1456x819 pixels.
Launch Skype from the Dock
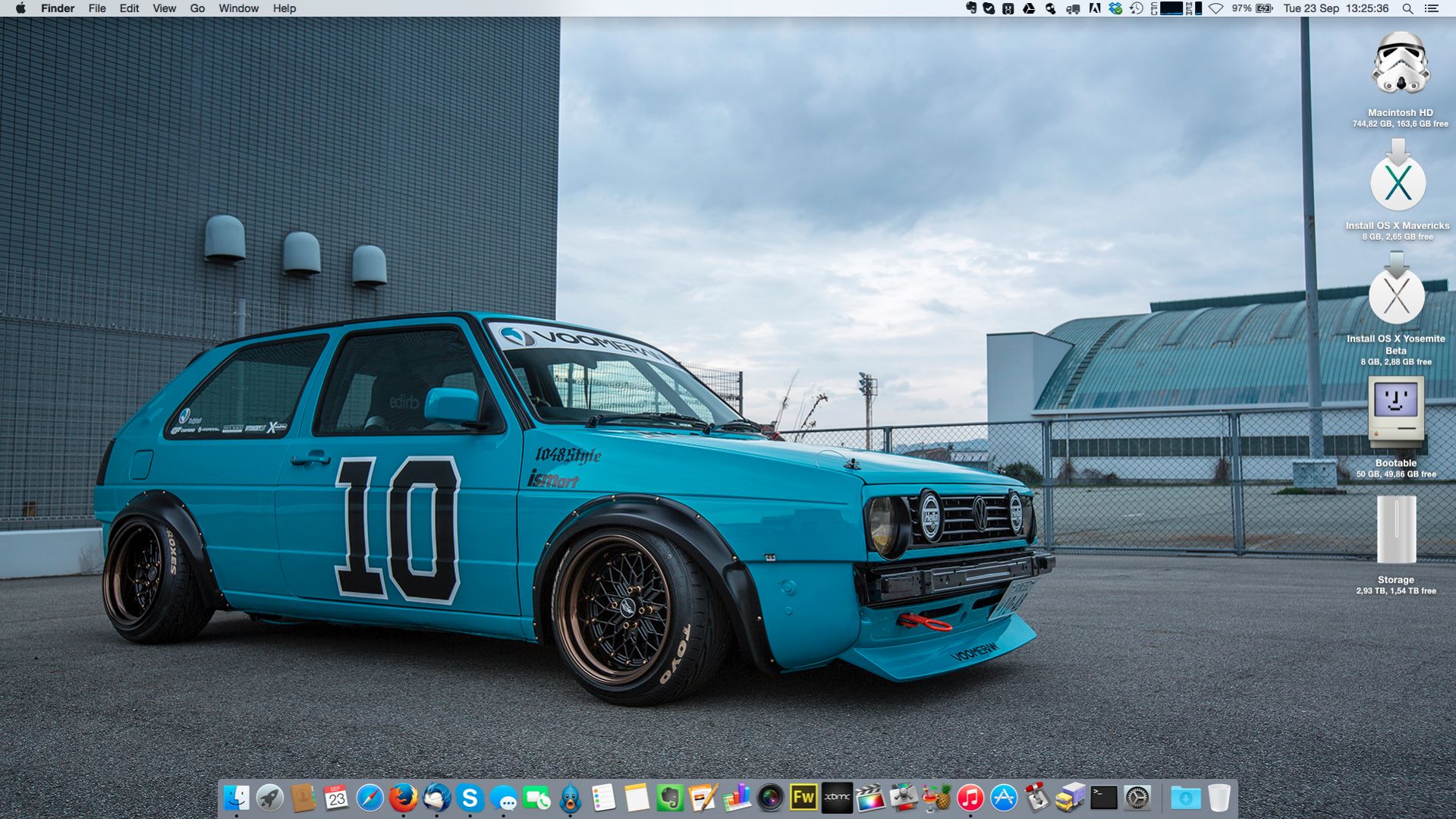(x=470, y=798)
